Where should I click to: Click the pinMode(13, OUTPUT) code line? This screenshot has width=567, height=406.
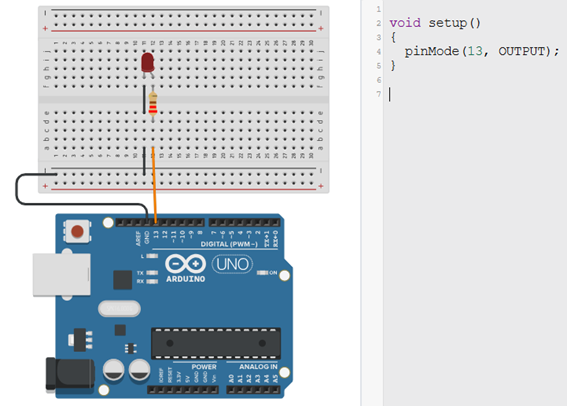pos(482,51)
